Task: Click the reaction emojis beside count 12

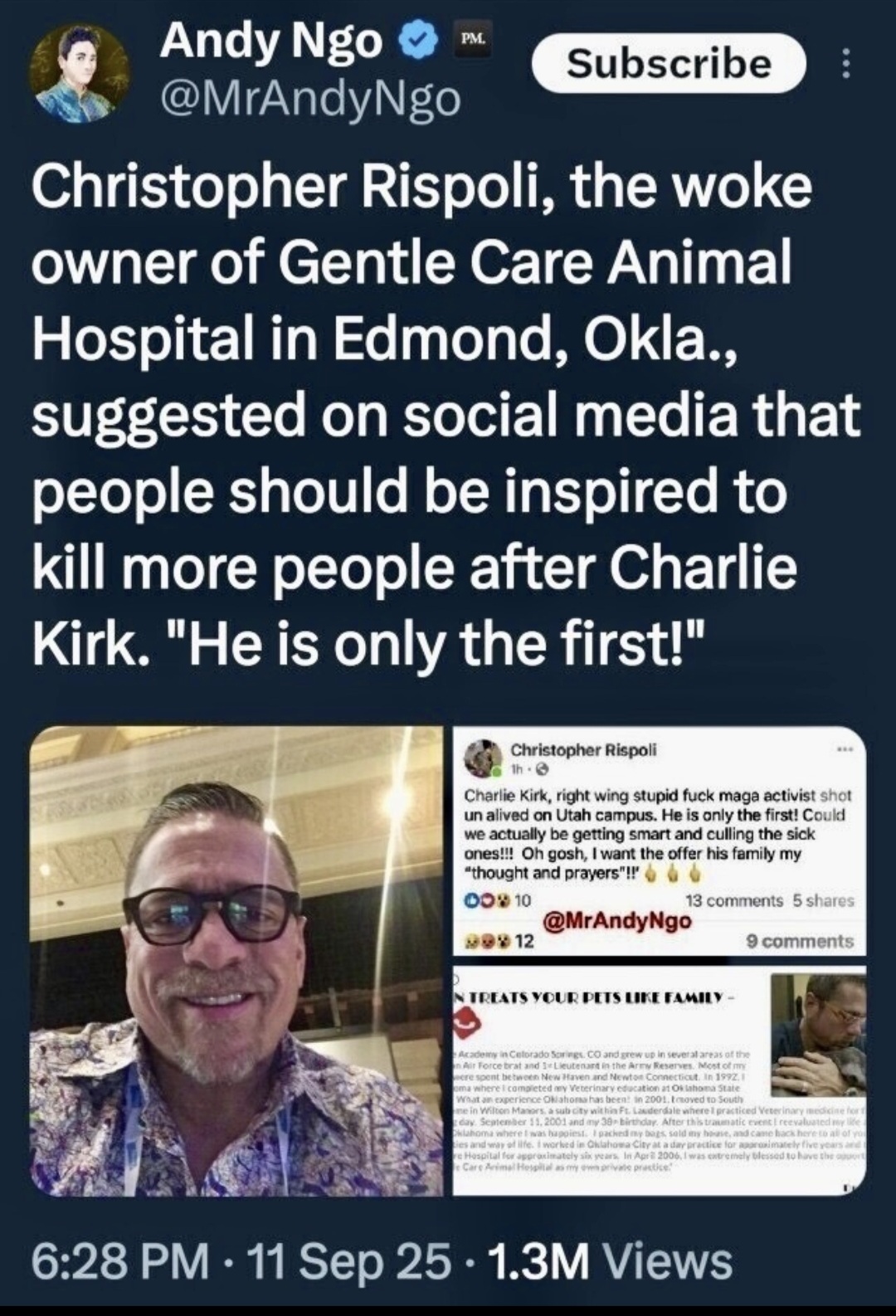Action: point(487,942)
